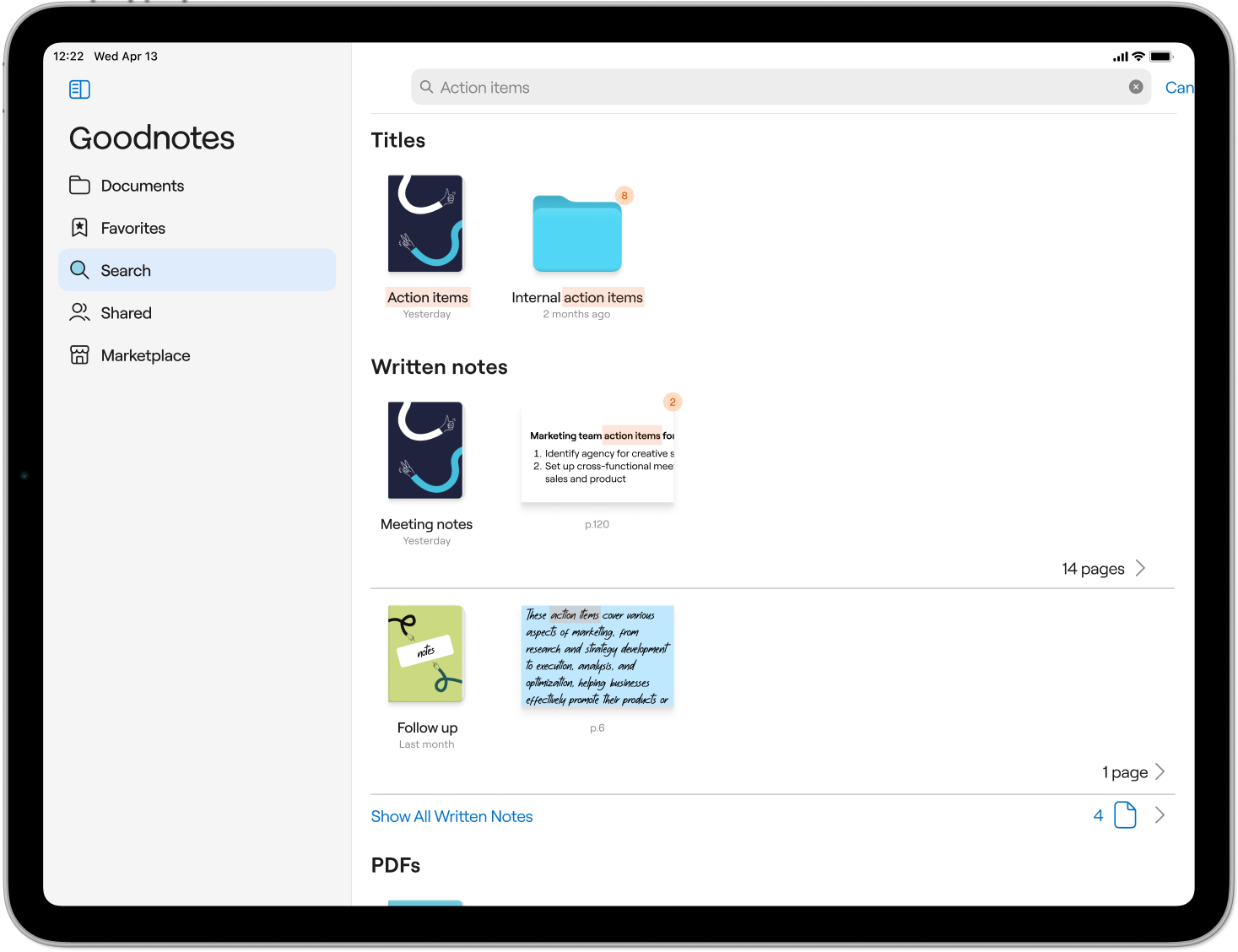Expand the 1 page result chevron
1238x952 pixels.
1160,771
